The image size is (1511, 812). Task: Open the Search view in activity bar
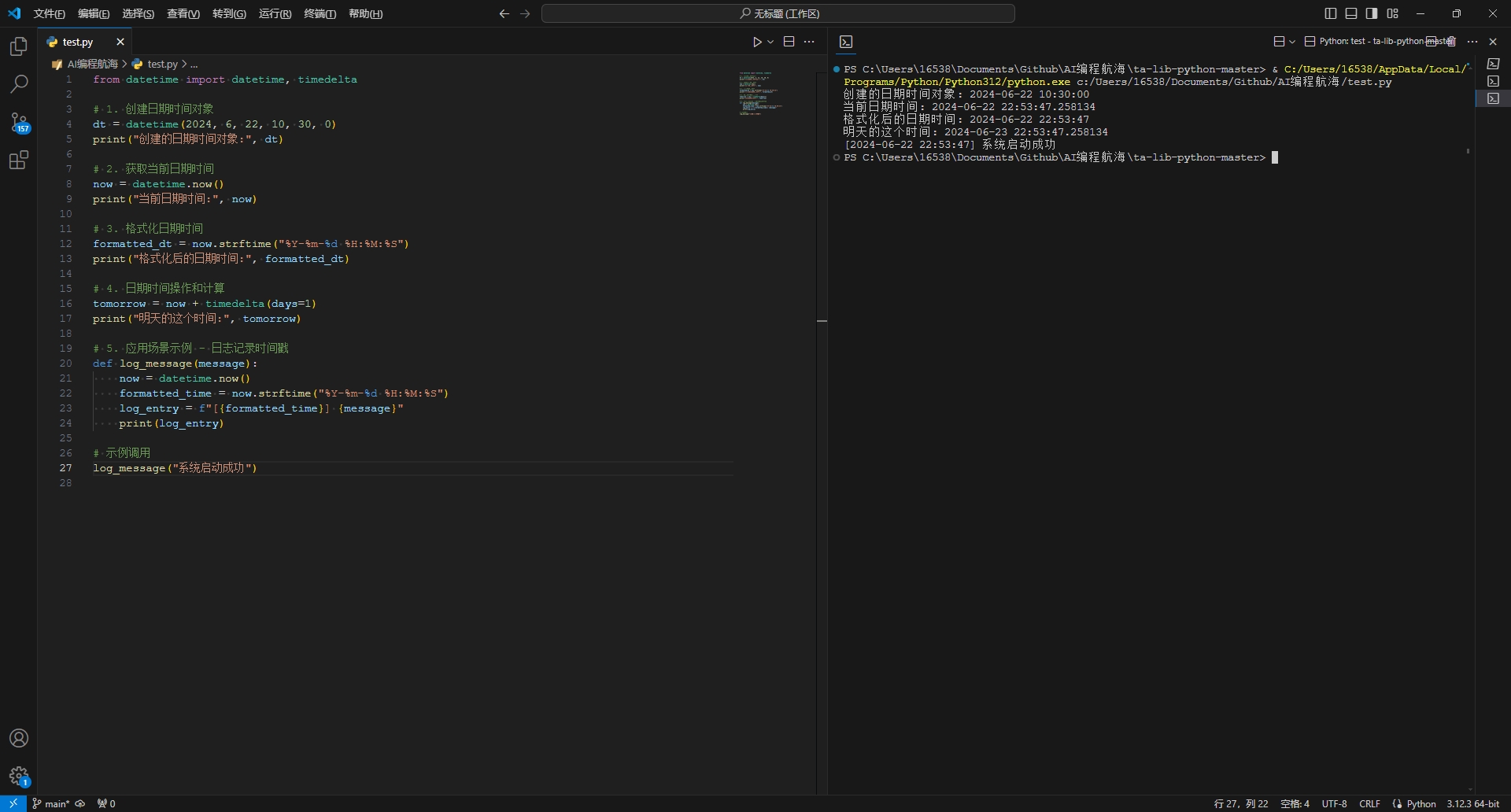(19, 83)
